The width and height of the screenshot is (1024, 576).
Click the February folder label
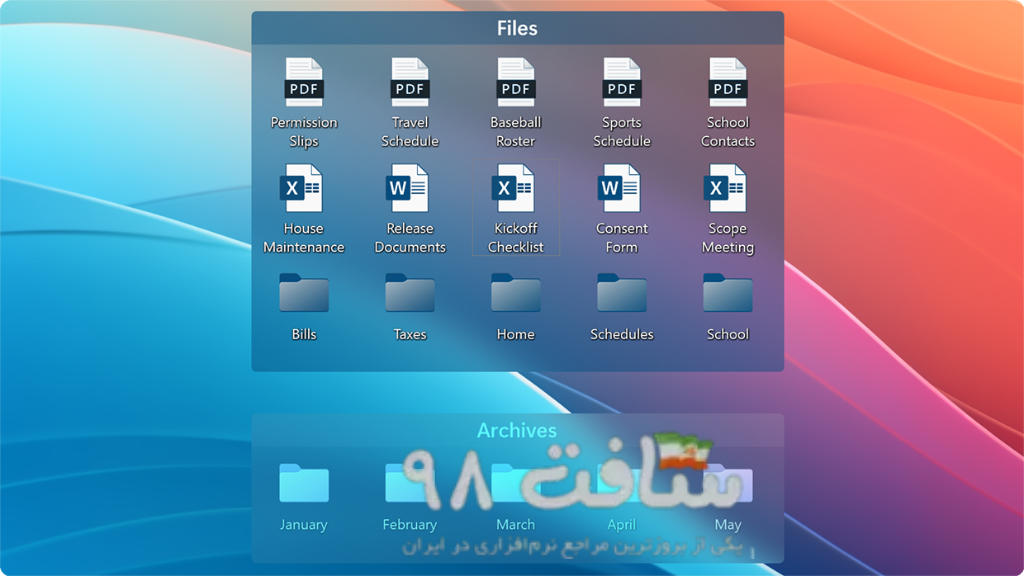[x=409, y=524]
